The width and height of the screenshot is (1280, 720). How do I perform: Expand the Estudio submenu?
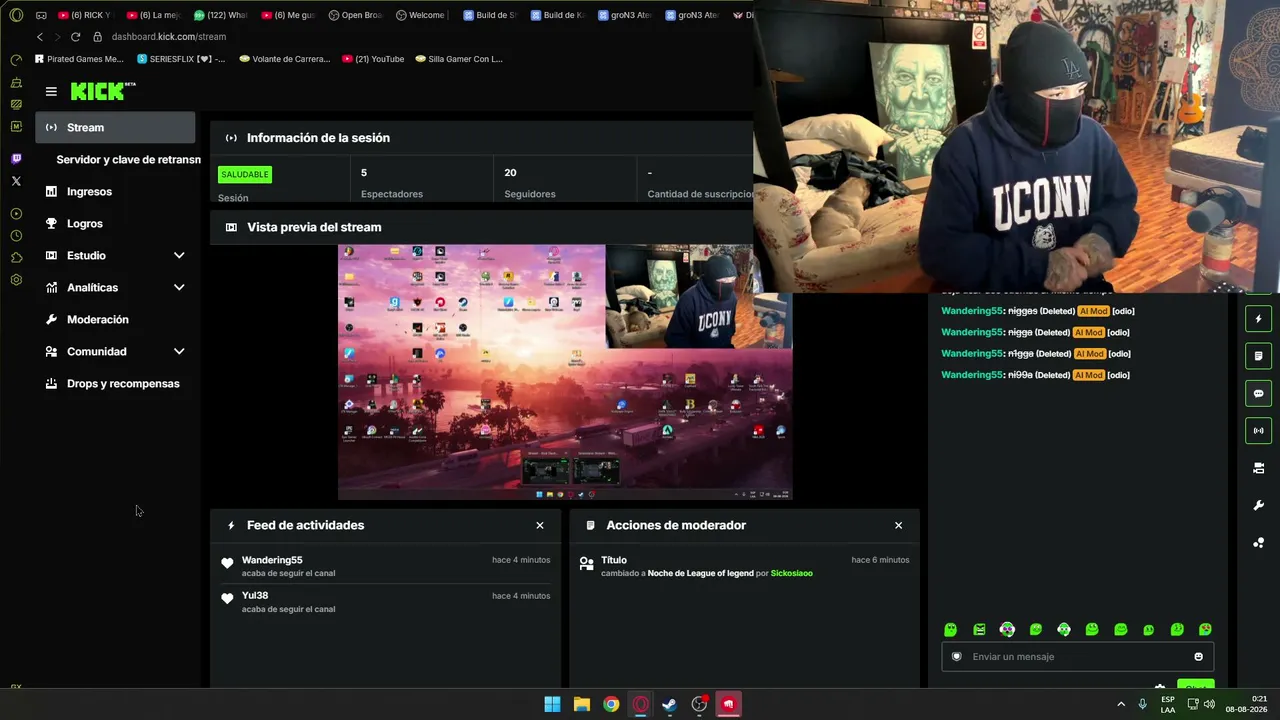click(179, 256)
